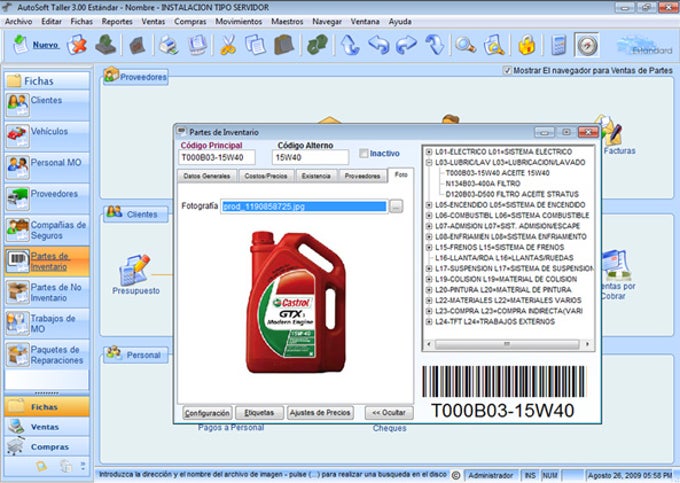Screen dimensions: 680x483
Task: Expand the L05-ENCENDIDO tree node
Action: (429, 205)
